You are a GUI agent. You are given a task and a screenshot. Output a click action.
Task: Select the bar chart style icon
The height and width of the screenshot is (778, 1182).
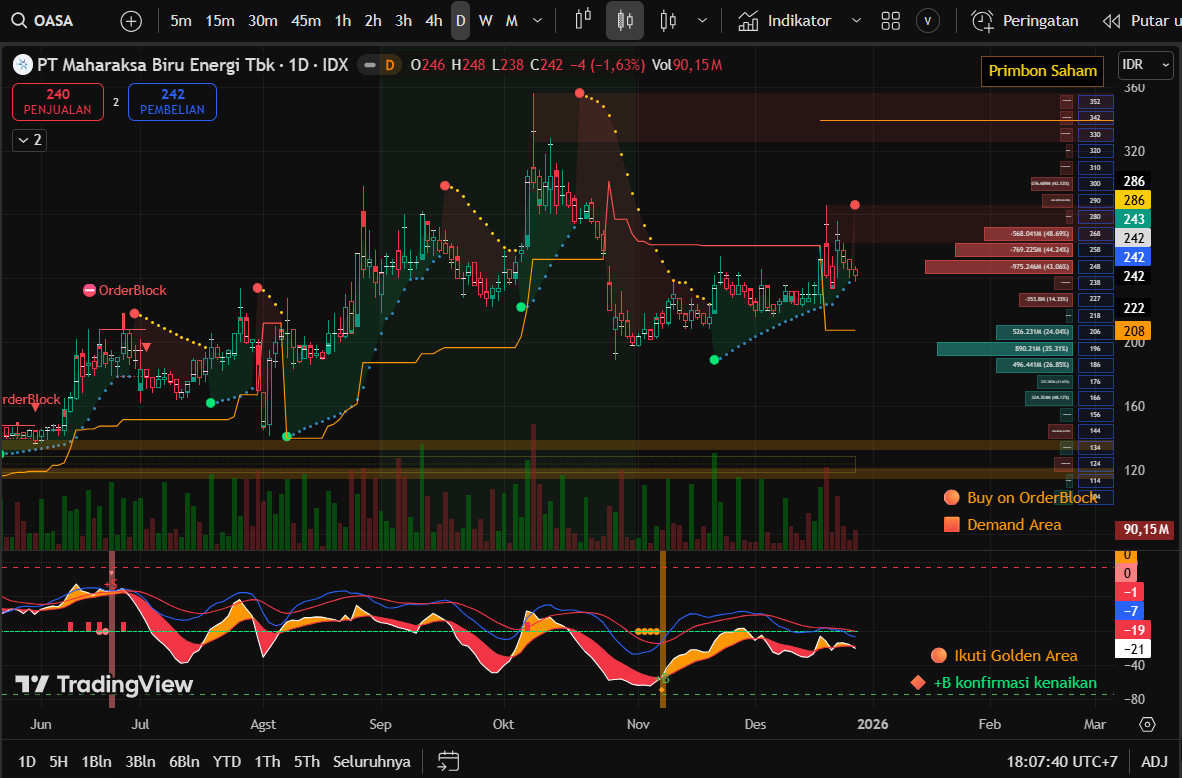click(x=585, y=21)
